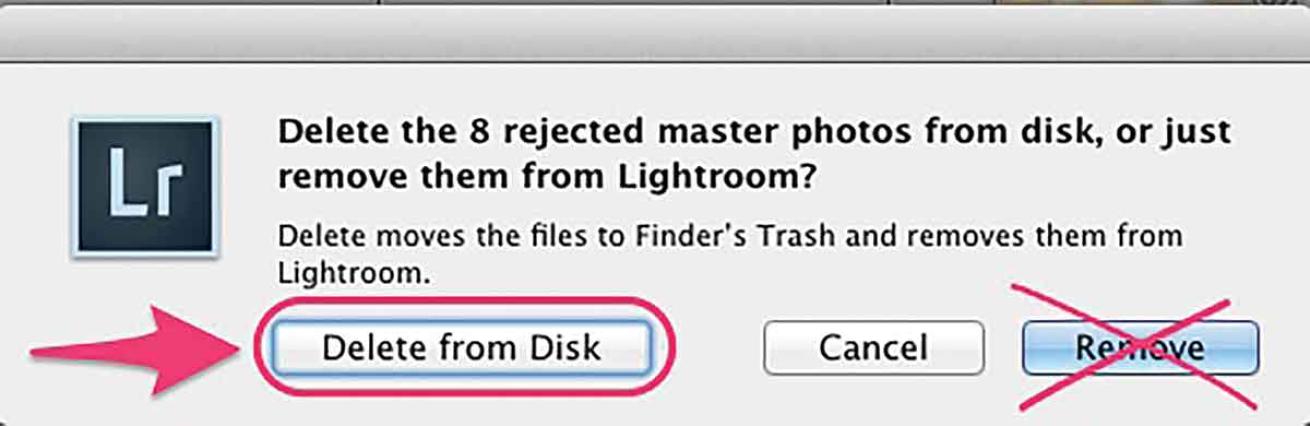The width and height of the screenshot is (1310, 426).
Task: Click 'Delete moves the files' description line
Action: tap(400, 237)
